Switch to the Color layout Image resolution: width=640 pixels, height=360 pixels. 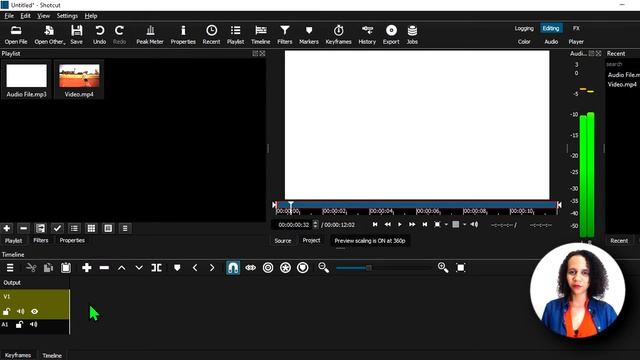[524, 42]
